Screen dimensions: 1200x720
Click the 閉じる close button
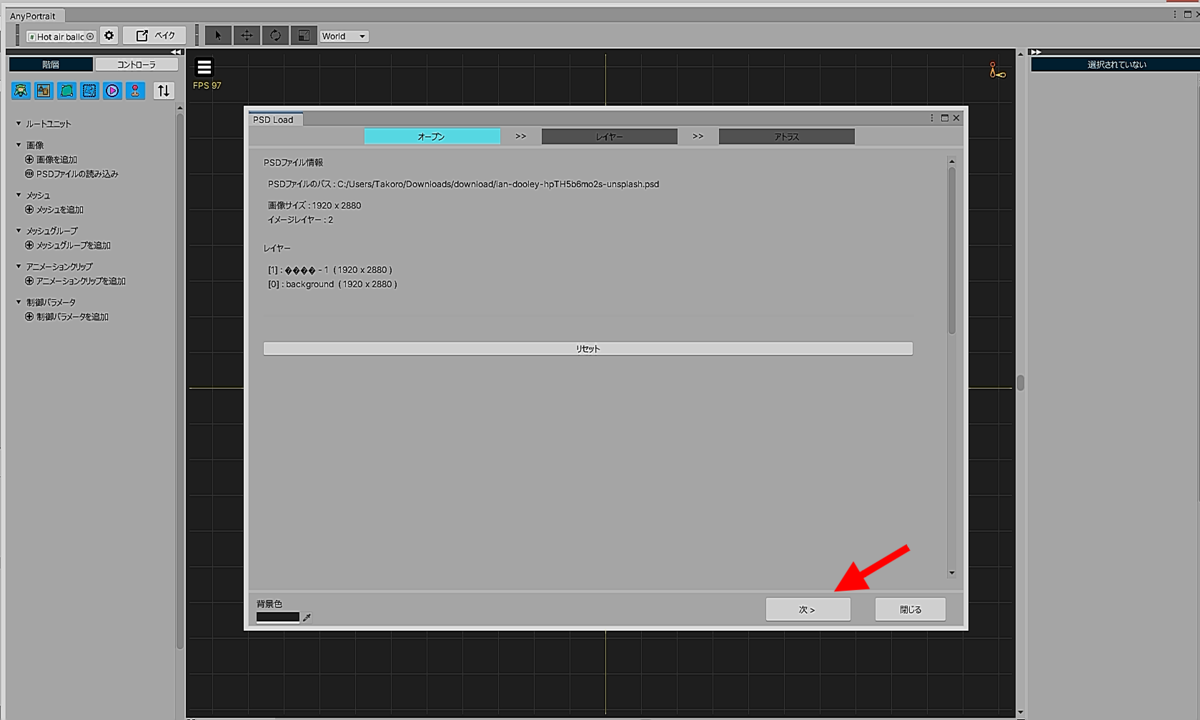tap(910, 609)
